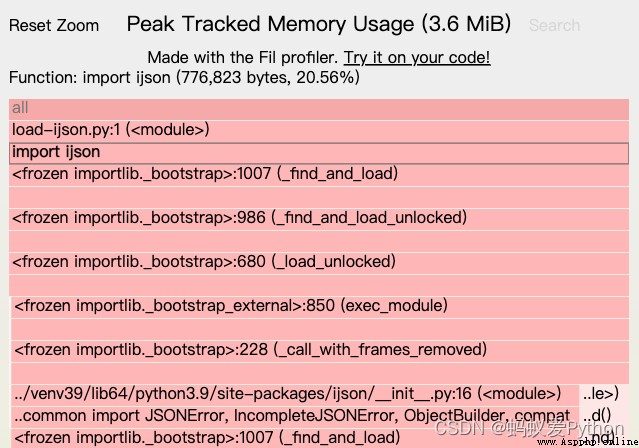Select the 'import ijson' flame frame

pyautogui.click(x=319, y=153)
